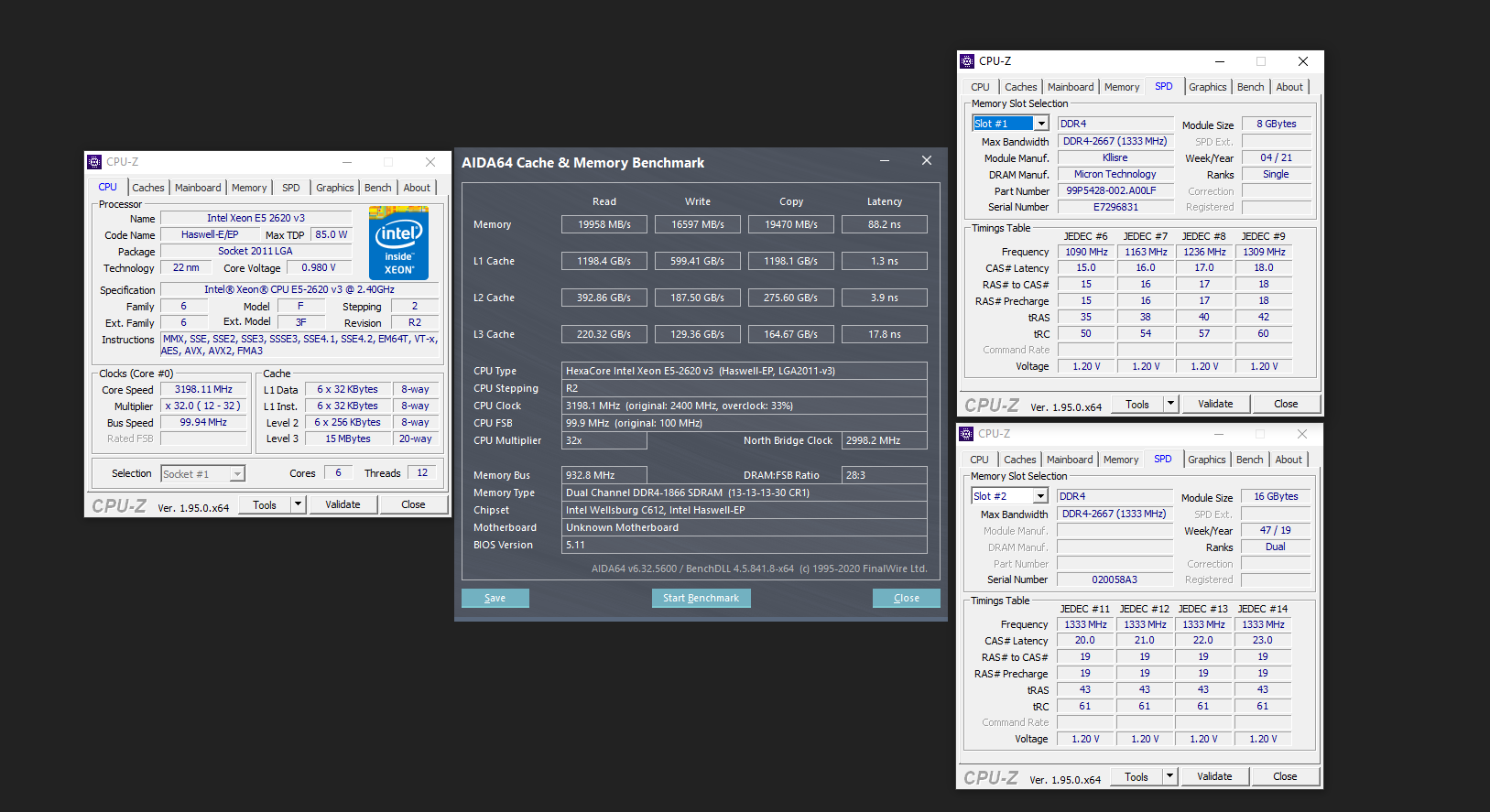Click the CPU-Z icon in the processor window title bar
Viewport: 1490px width, 812px height.
(94, 162)
